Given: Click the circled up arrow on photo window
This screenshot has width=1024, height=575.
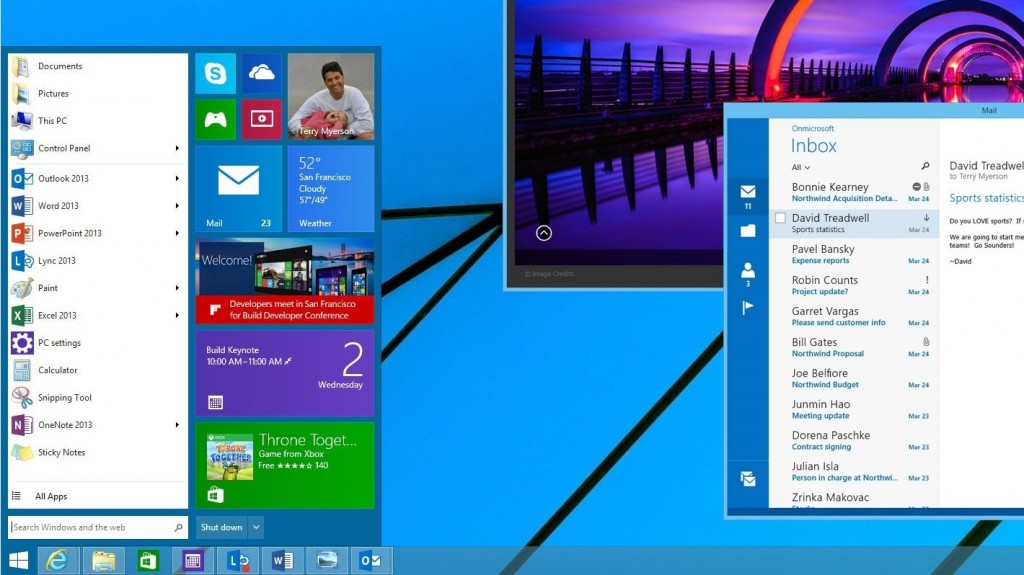Looking at the screenshot, I should coord(544,233).
